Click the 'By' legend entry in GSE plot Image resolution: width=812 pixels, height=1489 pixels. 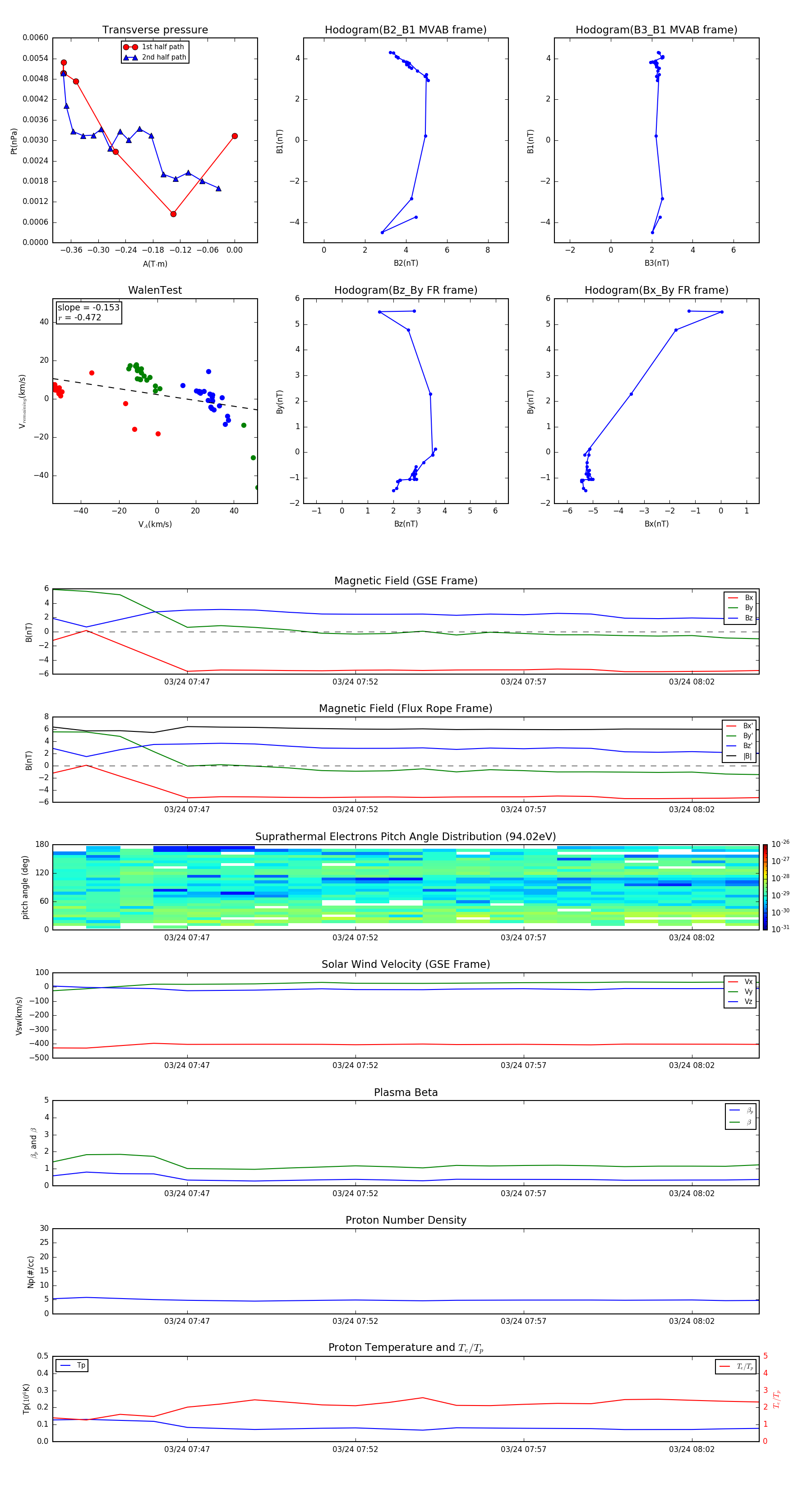(740, 607)
